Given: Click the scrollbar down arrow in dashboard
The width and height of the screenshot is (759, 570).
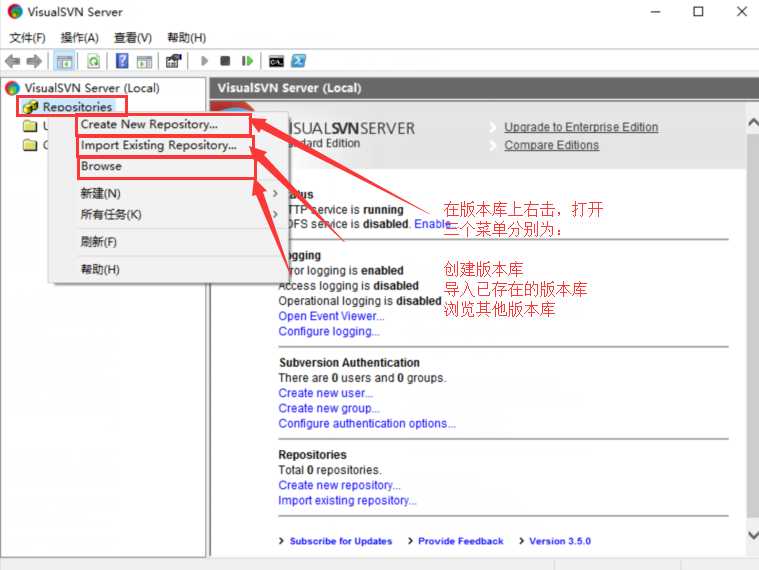Looking at the screenshot, I should 753,535.
